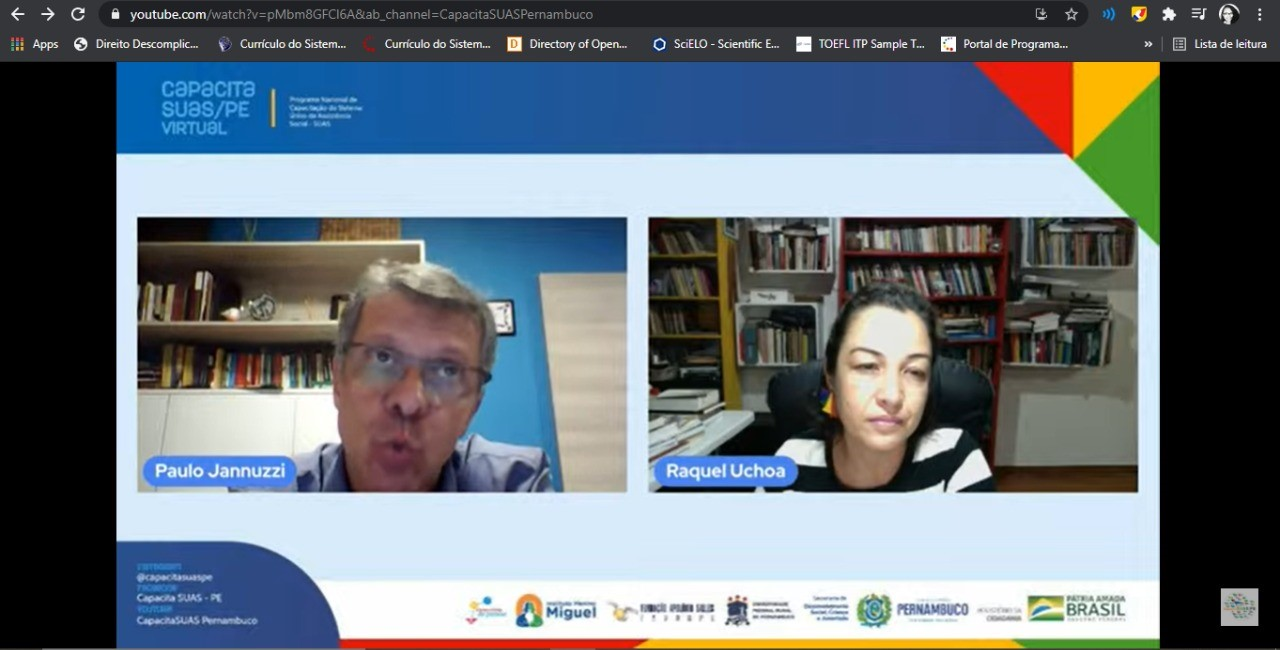Open SciELO bookmark in the bookmarks bar

pyautogui.click(x=715, y=44)
